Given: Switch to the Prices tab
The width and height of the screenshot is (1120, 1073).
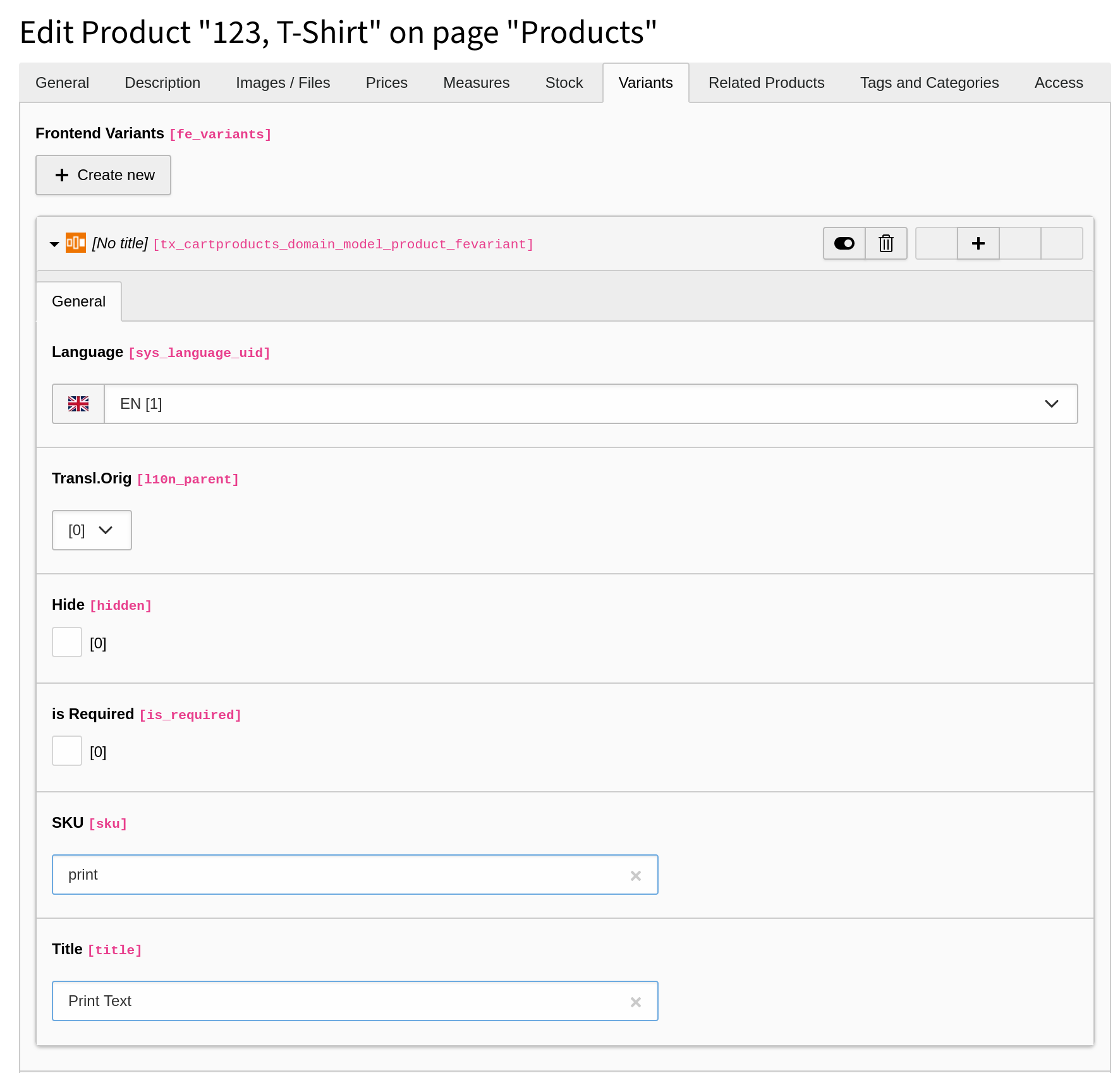Looking at the screenshot, I should pyautogui.click(x=386, y=83).
